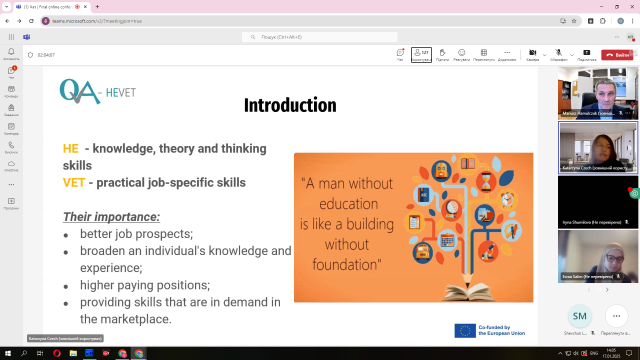This screenshot has width=640, height=360.
Task: Click the shared slide's orange quote image
Action: (413, 227)
